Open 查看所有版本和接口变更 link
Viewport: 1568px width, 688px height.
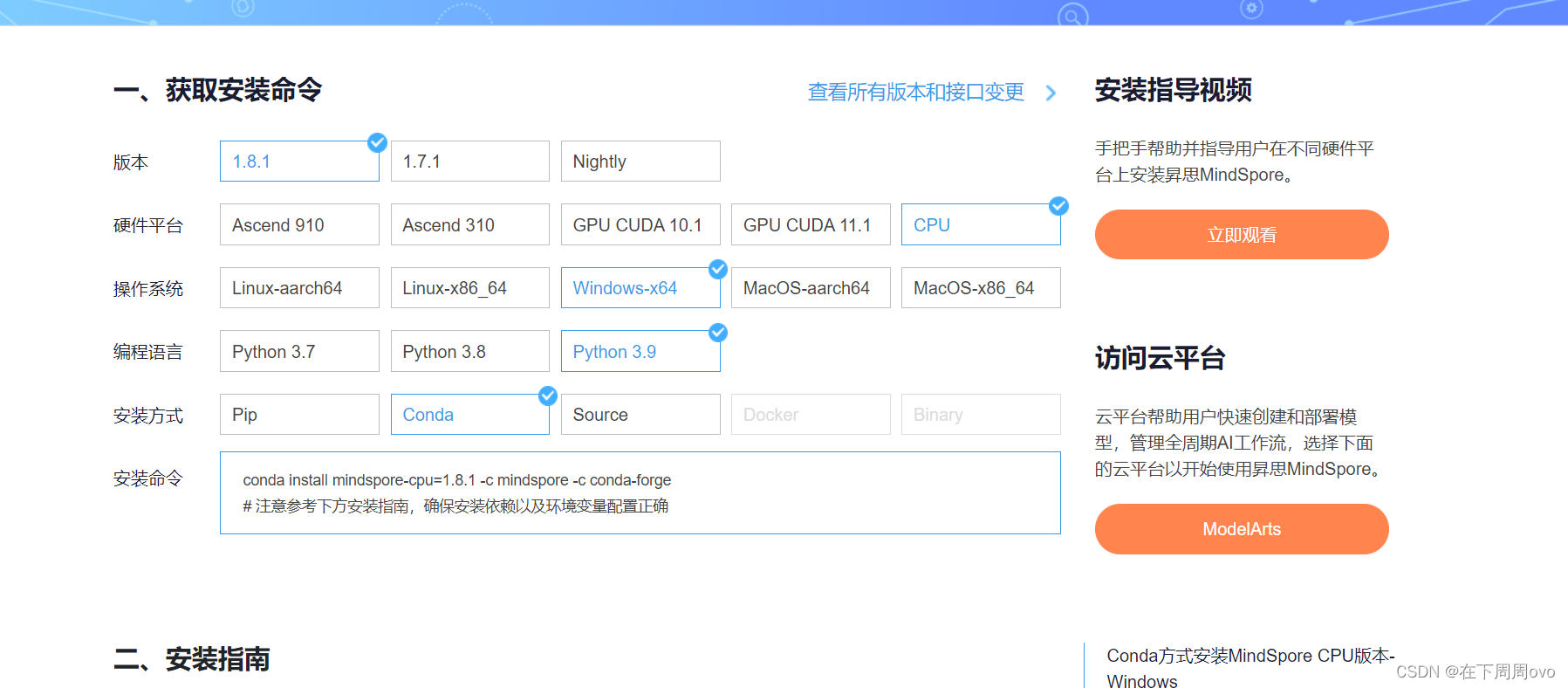(x=915, y=92)
